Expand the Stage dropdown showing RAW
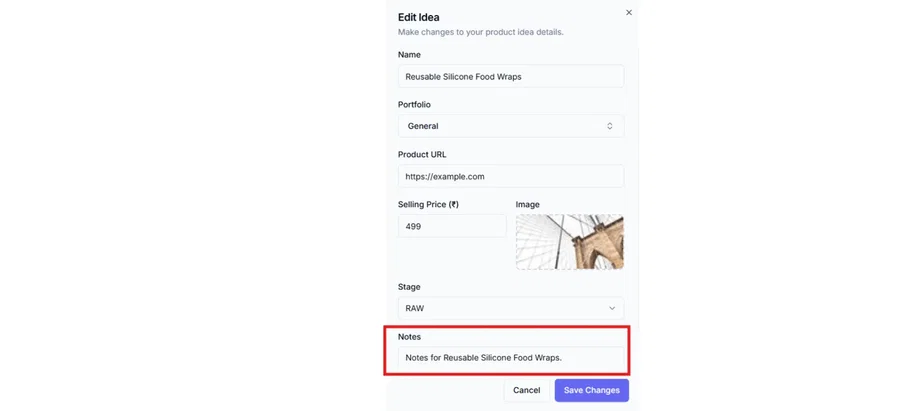 click(510, 308)
